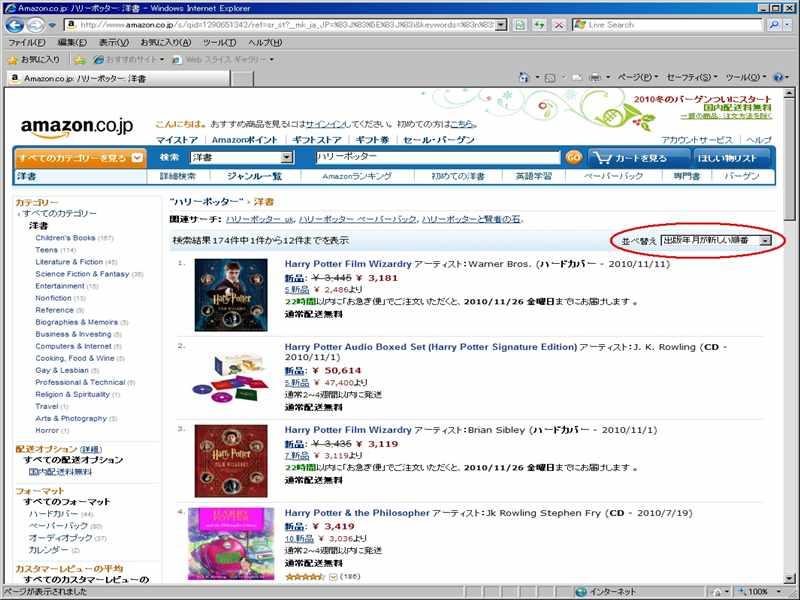
Task: Expand the すべてのカテゴリーを見る dropdown button
Action: point(81,158)
